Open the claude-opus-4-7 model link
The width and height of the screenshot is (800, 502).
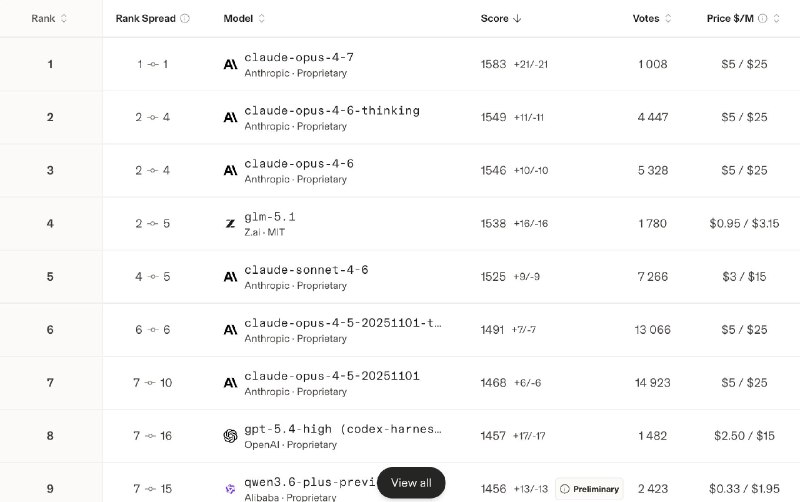click(299, 57)
